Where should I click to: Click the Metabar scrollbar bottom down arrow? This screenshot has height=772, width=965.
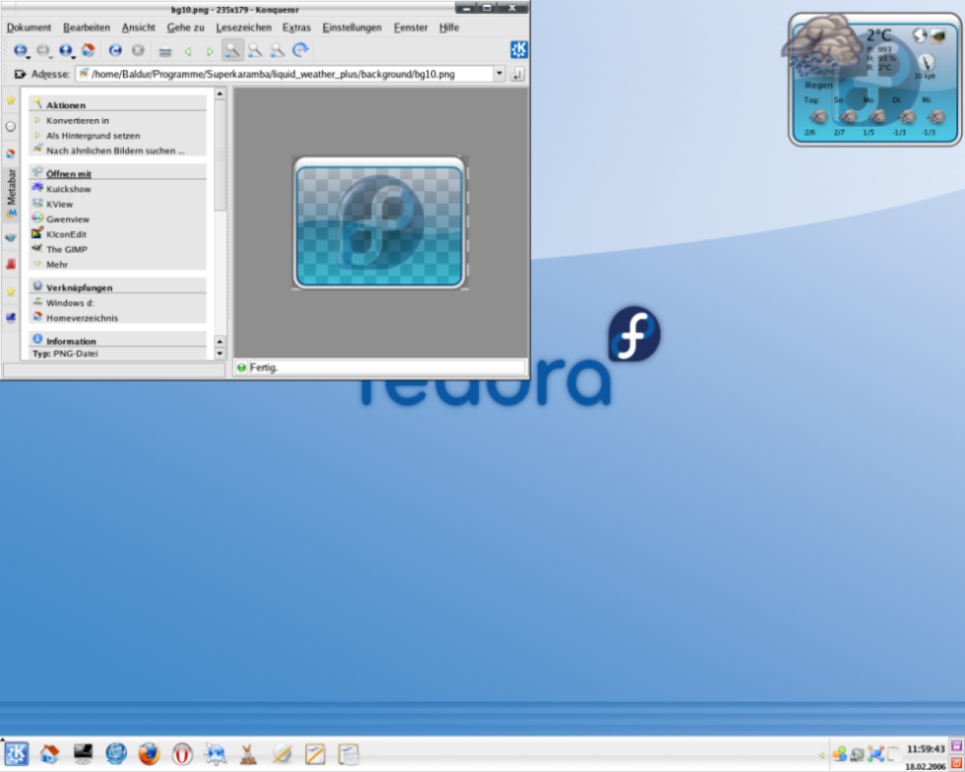[220, 354]
